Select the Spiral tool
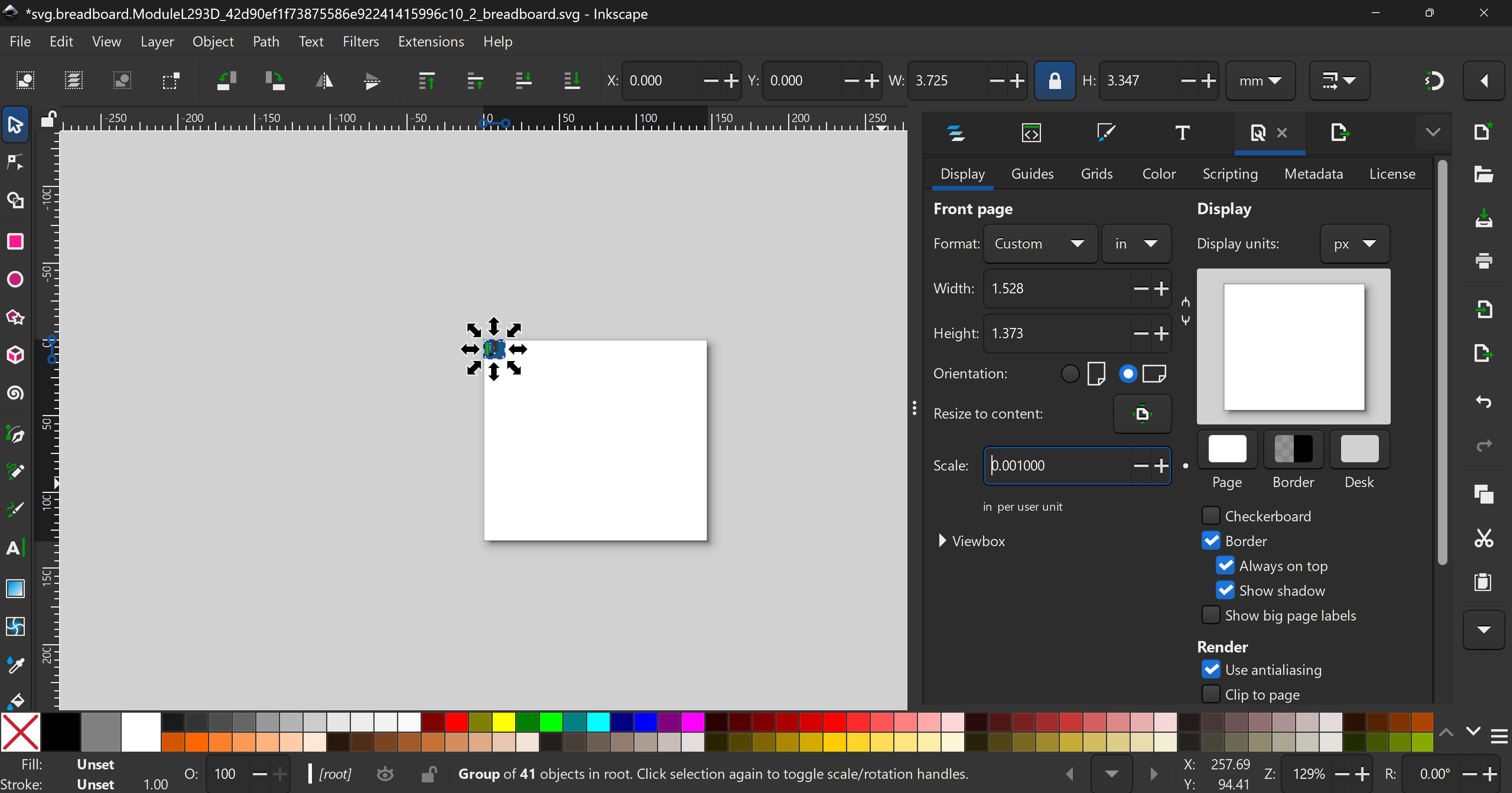 [15, 393]
